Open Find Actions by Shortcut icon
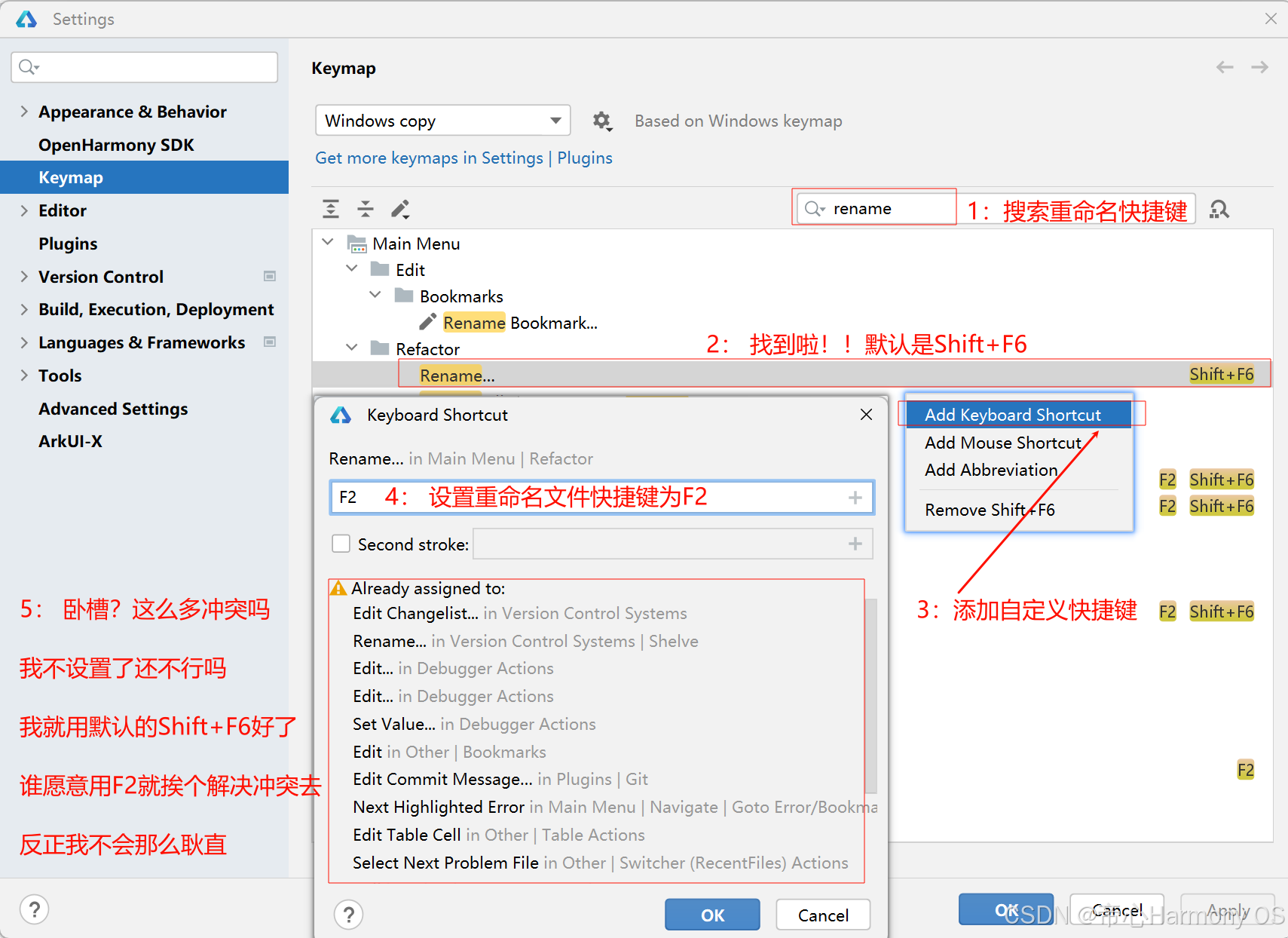This screenshot has height=938, width=1288. (x=1219, y=209)
